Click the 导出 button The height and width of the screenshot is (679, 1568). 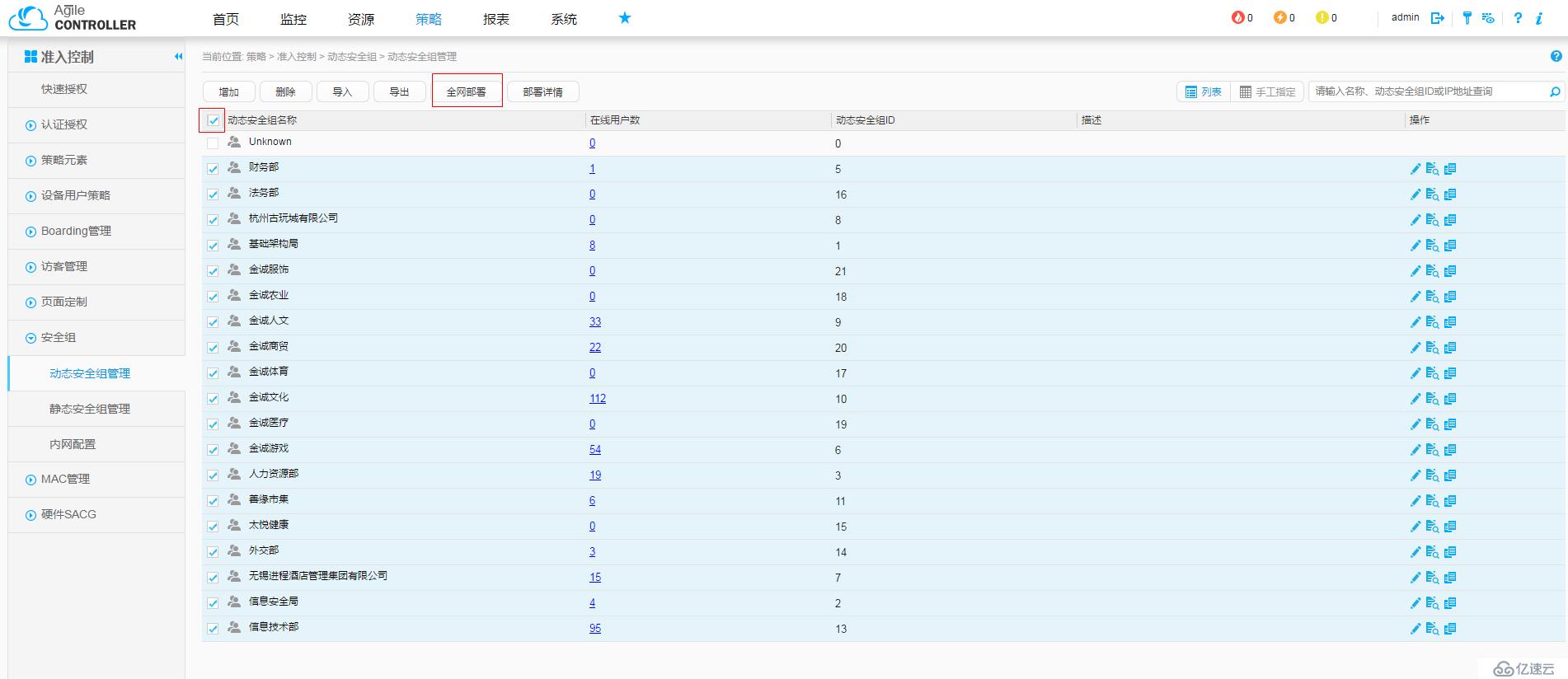coord(400,91)
